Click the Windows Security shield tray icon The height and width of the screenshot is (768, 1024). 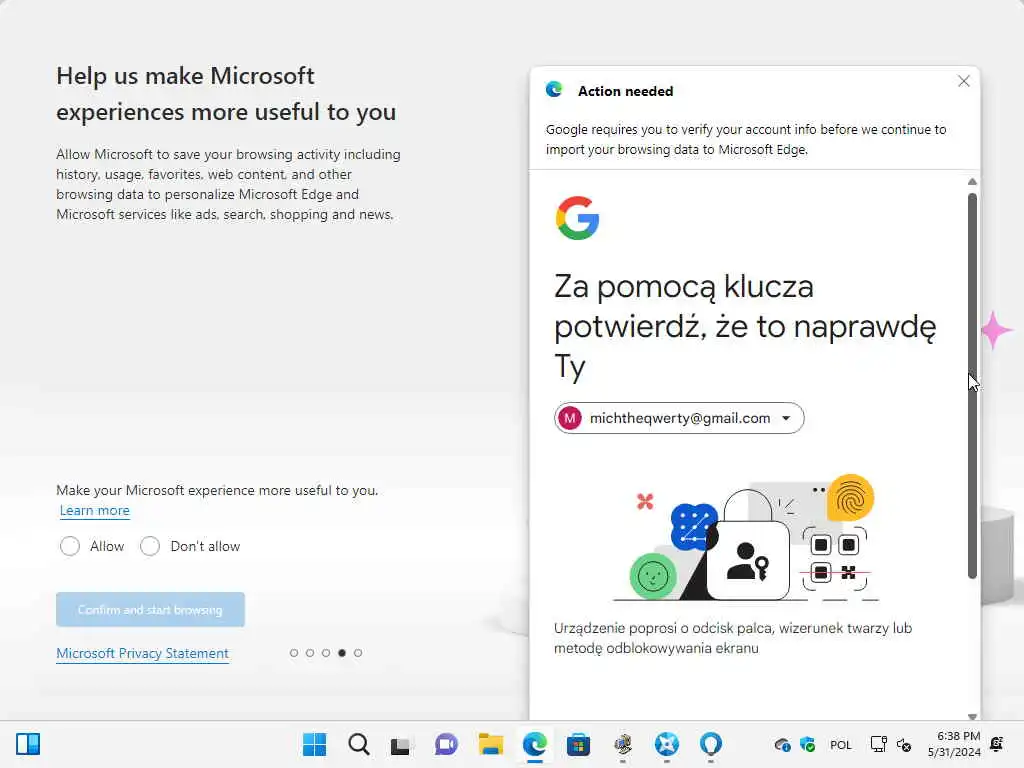(808, 744)
